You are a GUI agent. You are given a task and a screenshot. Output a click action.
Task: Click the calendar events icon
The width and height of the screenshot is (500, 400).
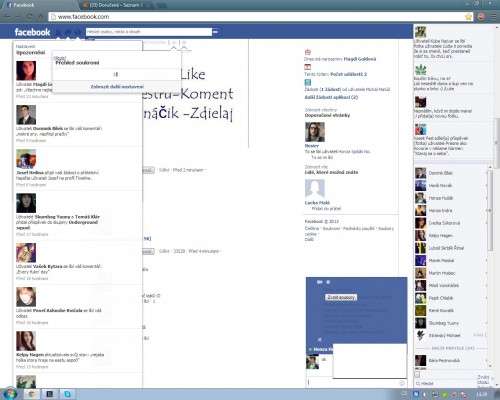click(x=308, y=67)
